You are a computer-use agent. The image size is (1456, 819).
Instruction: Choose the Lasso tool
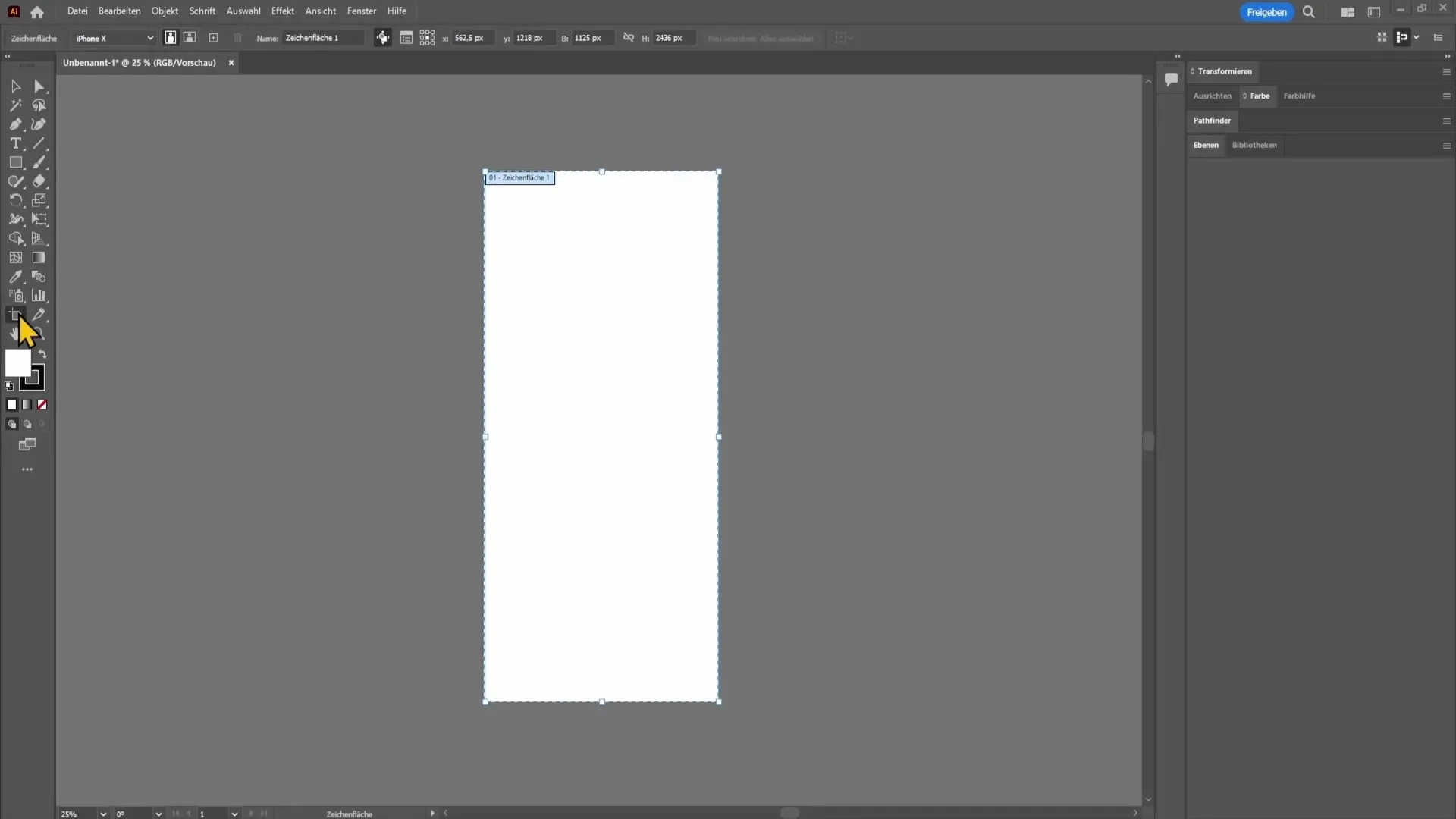tap(39, 105)
